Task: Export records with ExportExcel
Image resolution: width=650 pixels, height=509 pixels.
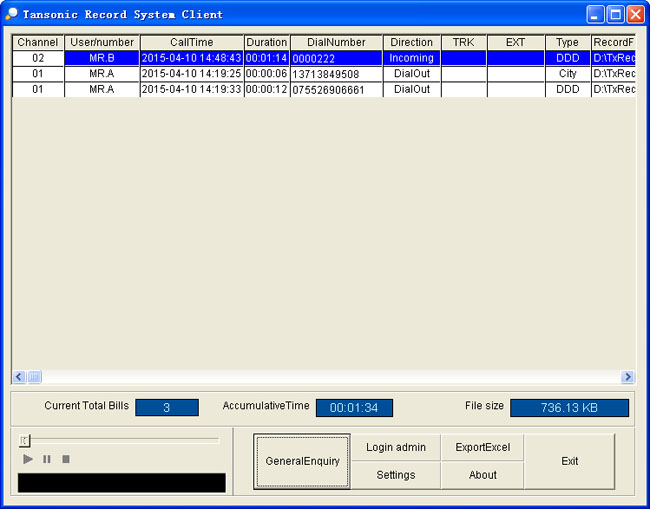Action: [482, 447]
